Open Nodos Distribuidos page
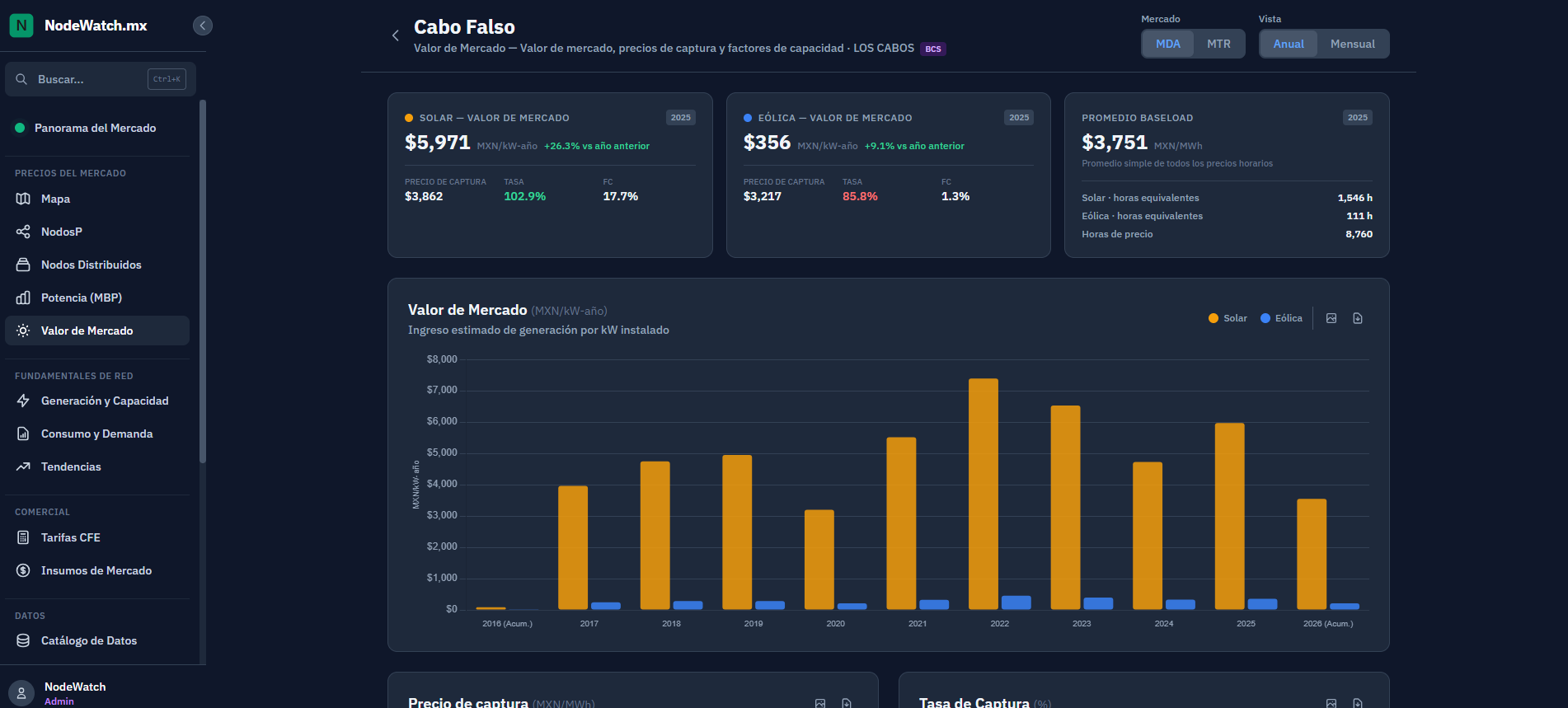The width and height of the screenshot is (1568, 708). coord(97,265)
